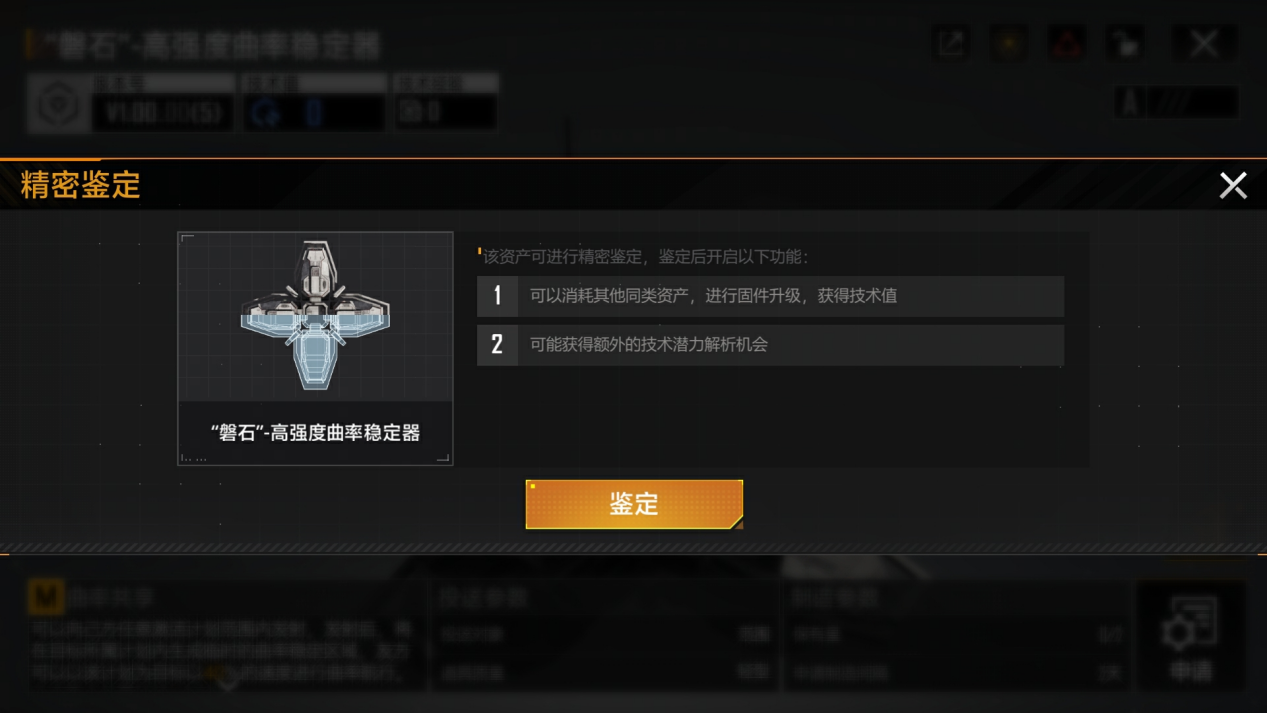The width and height of the screenshot is (1267, 713).
Task: Toggle the padlock unlock icon
Action: pyautogui.click(x=1126, y=43)
